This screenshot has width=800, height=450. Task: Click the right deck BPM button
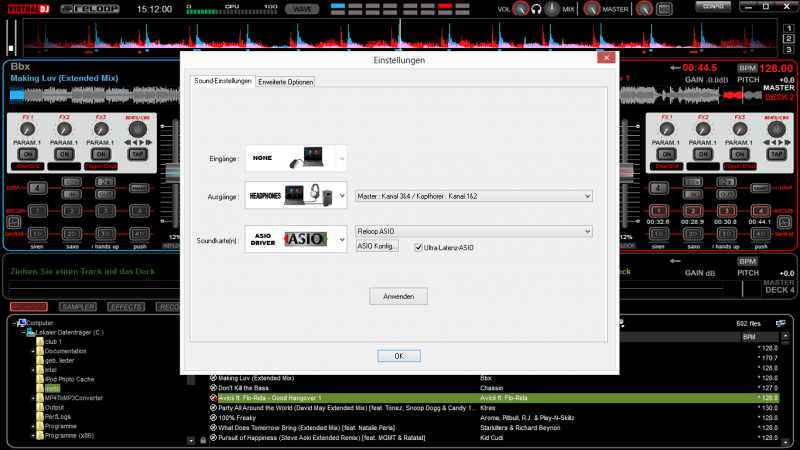click(x=747, y=68)
